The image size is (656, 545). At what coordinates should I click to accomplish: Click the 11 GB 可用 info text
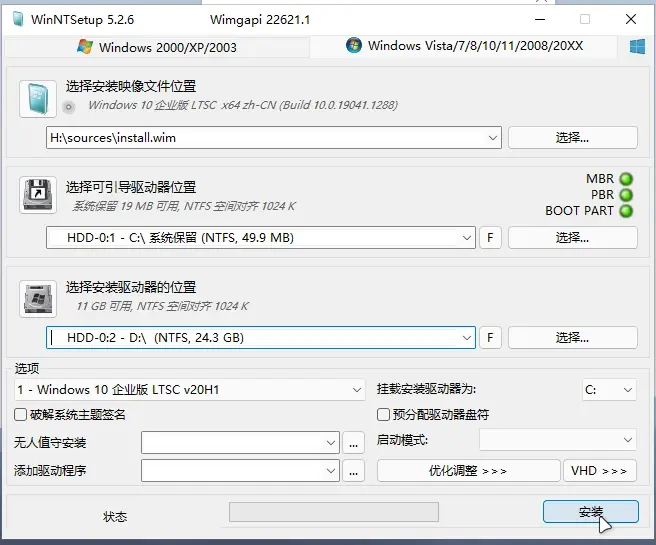tap(162, 306)
